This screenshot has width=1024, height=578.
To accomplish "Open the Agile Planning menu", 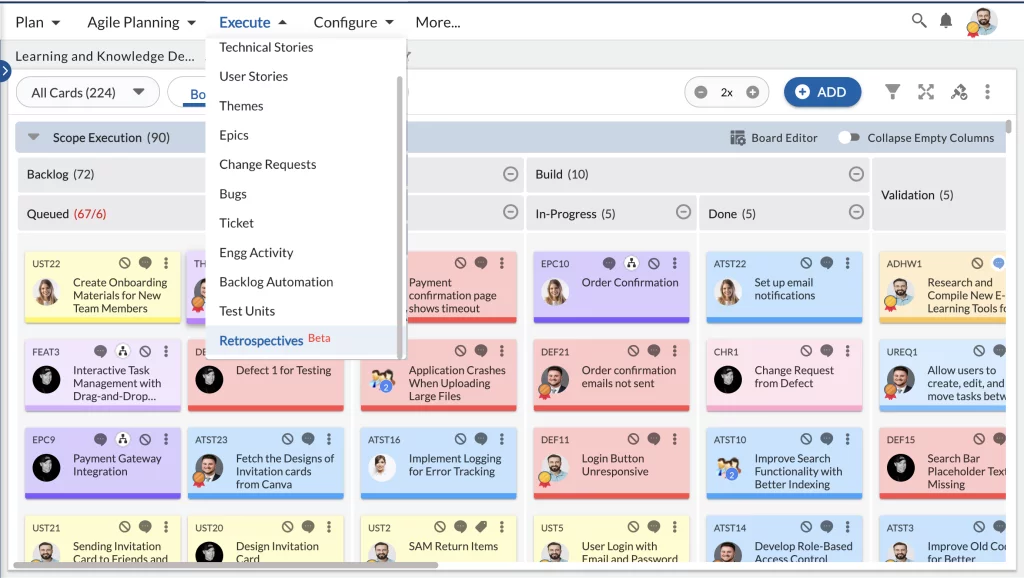I will pos(141,22).
